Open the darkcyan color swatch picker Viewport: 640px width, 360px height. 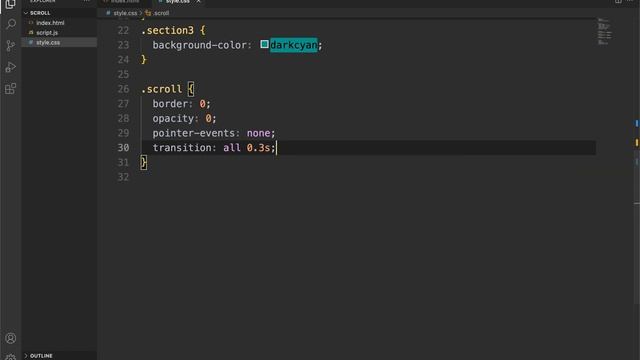point(264,44)
